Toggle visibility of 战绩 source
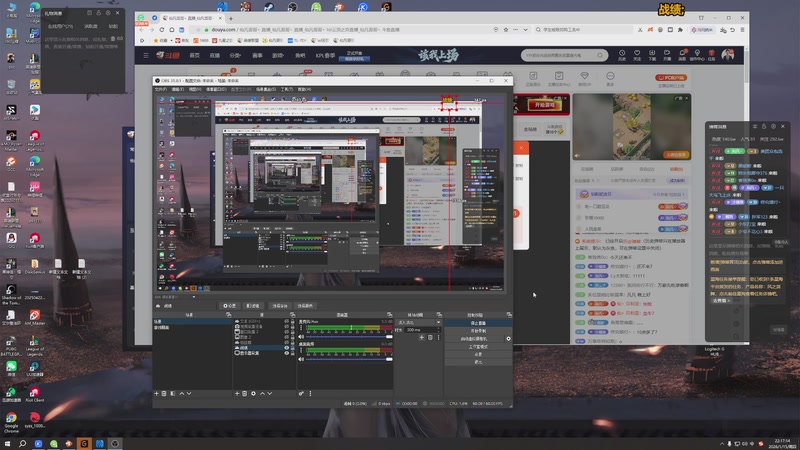The image size is (800, 450). click(287, 347)
